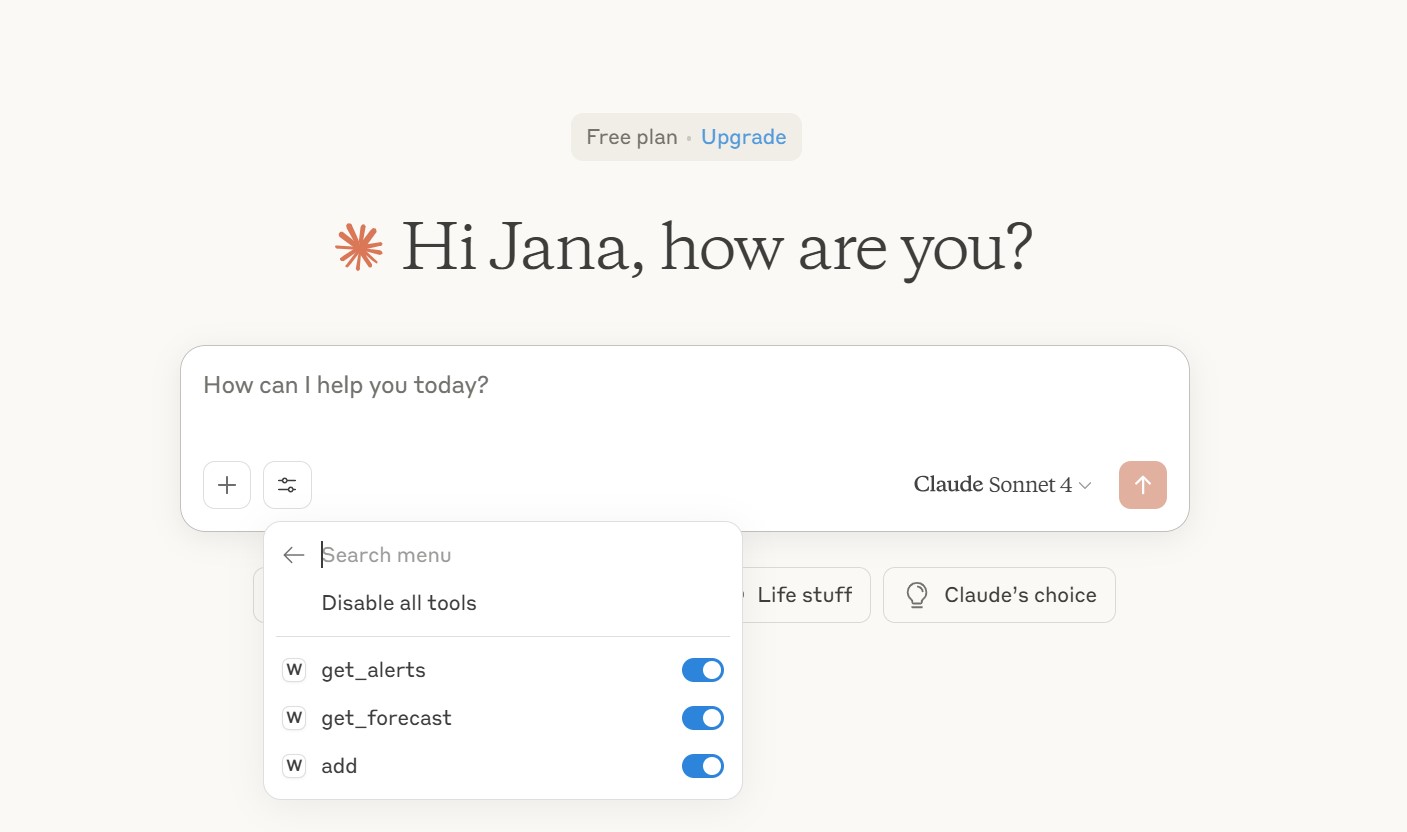Turn off the get_forecast toggle

[702, 718]
